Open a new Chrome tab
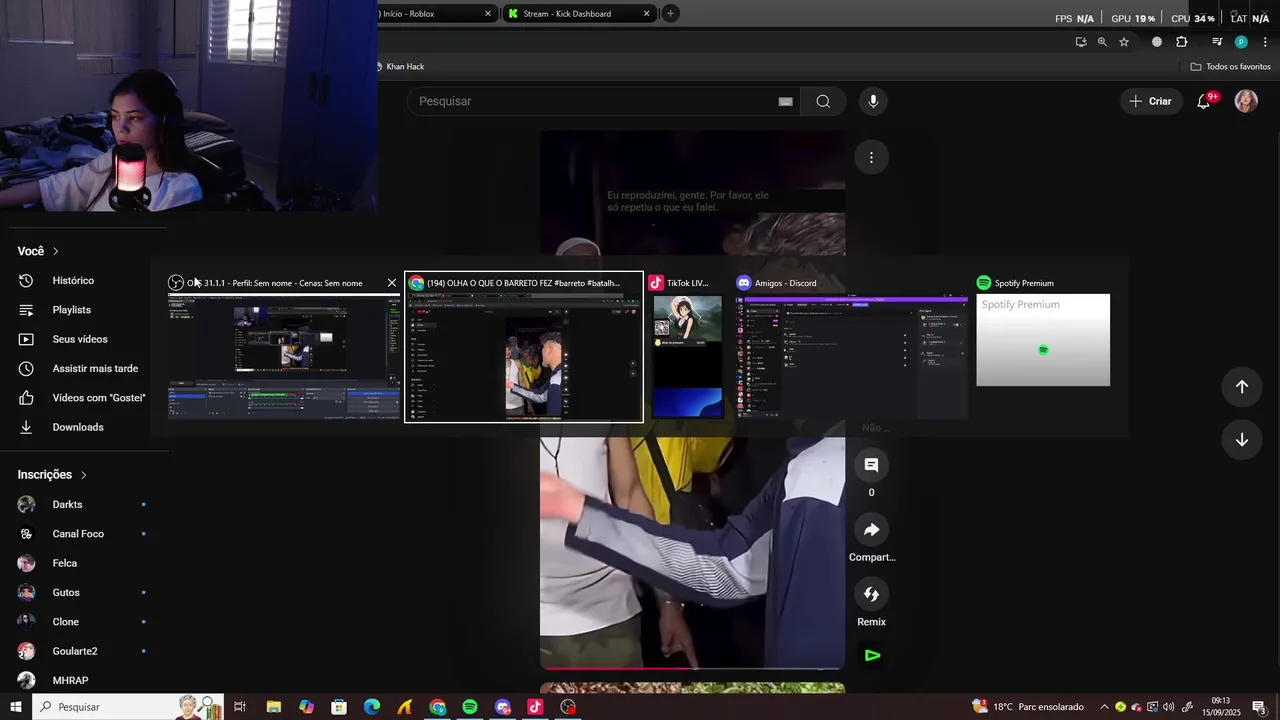The height and width of the screenshot is (720, 1280). click(670, 14)
